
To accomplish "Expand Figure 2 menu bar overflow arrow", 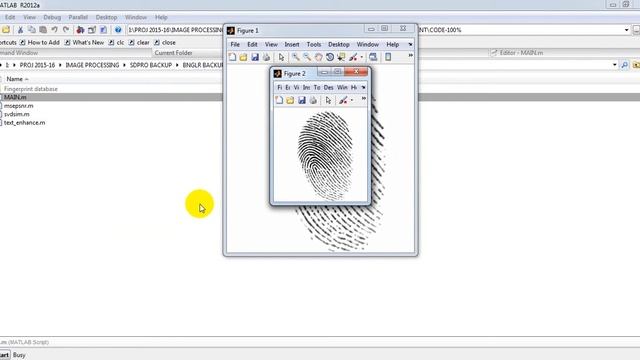I will 363,87.
